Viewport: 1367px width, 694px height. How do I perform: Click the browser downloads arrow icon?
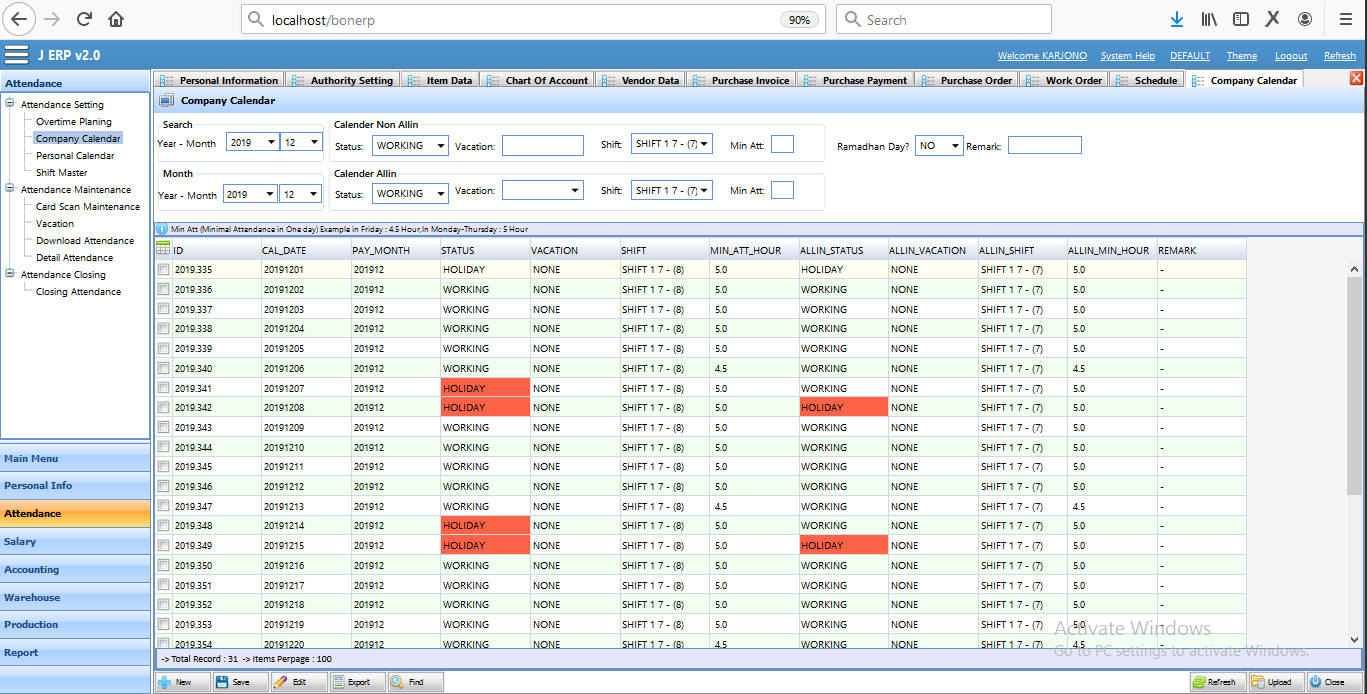[1177, 19]
